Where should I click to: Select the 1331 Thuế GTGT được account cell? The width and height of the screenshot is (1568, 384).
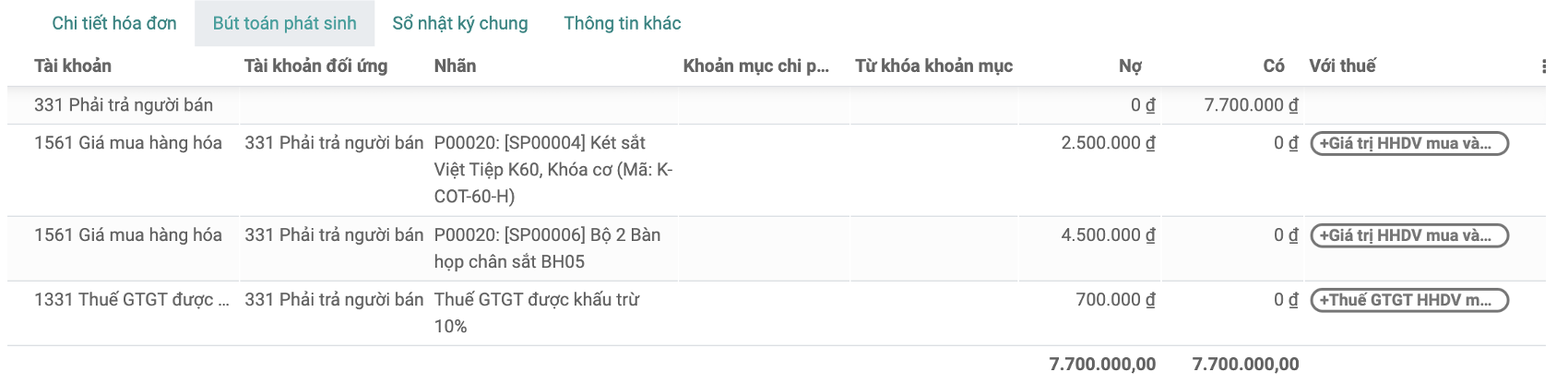(x=132, y=300)
